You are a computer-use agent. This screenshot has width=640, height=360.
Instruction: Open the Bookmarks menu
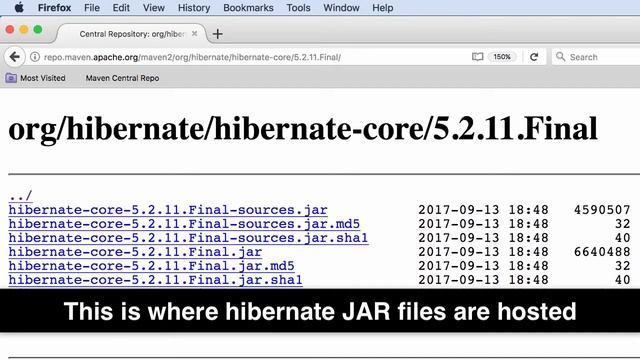[x=248, y=8]
